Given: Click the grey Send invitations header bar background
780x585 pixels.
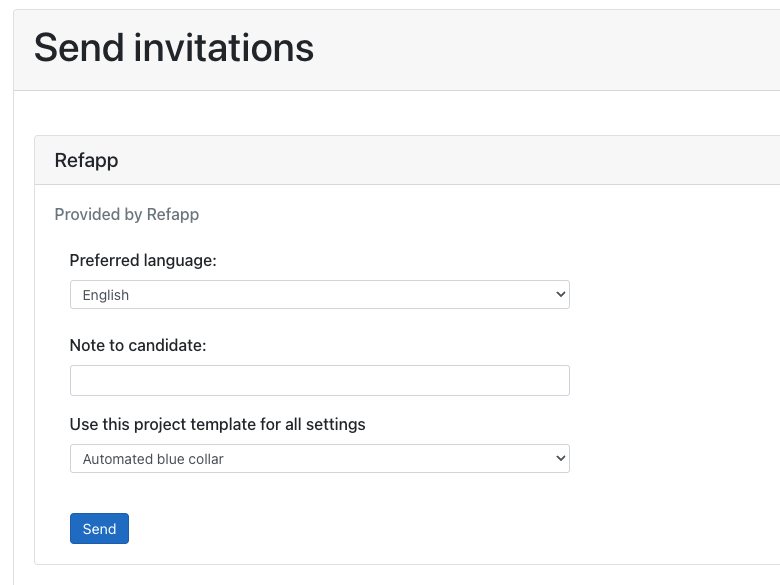Looking at the screenshot, I should [x=547, y=50].
